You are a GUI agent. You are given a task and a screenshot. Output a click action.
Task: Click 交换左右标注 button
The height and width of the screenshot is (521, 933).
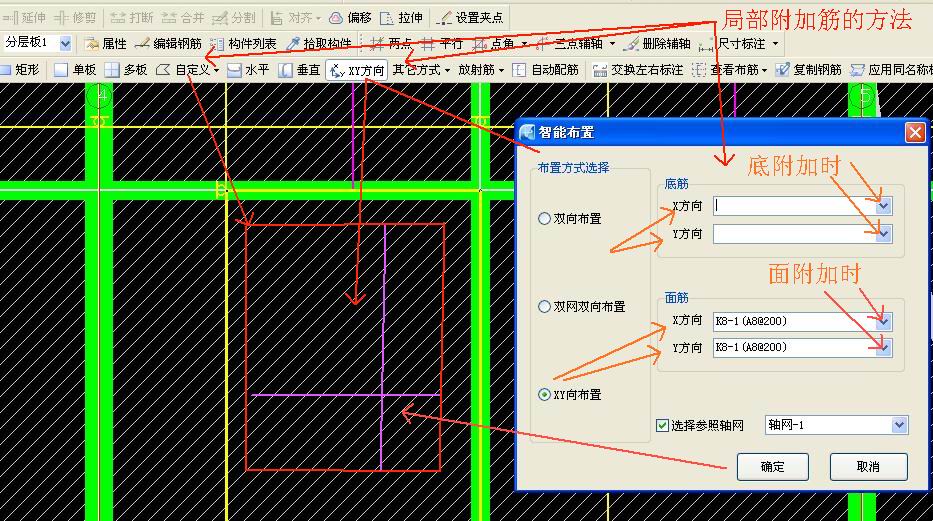[637, 70]
